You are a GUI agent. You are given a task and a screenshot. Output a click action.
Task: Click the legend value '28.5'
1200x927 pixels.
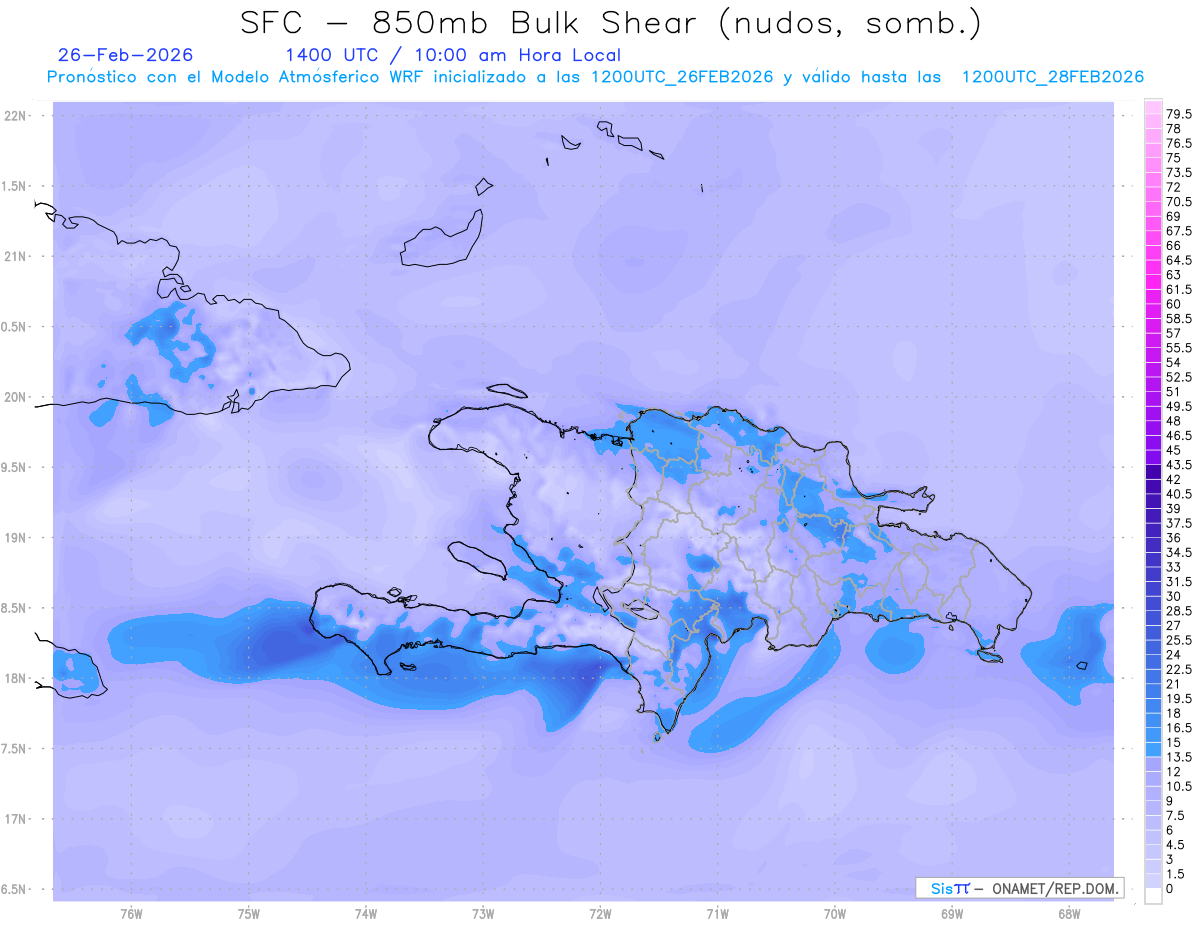coord(1181,611)
